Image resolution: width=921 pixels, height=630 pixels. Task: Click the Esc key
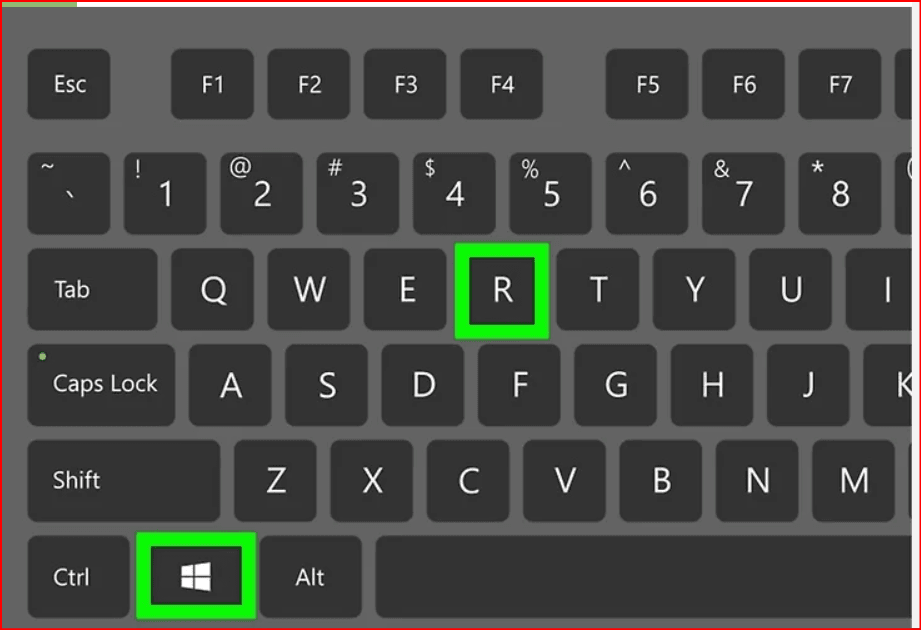(69, 84)
